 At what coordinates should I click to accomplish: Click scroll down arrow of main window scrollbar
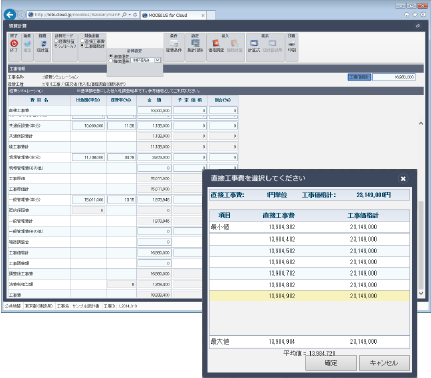[x=421, y=293]
